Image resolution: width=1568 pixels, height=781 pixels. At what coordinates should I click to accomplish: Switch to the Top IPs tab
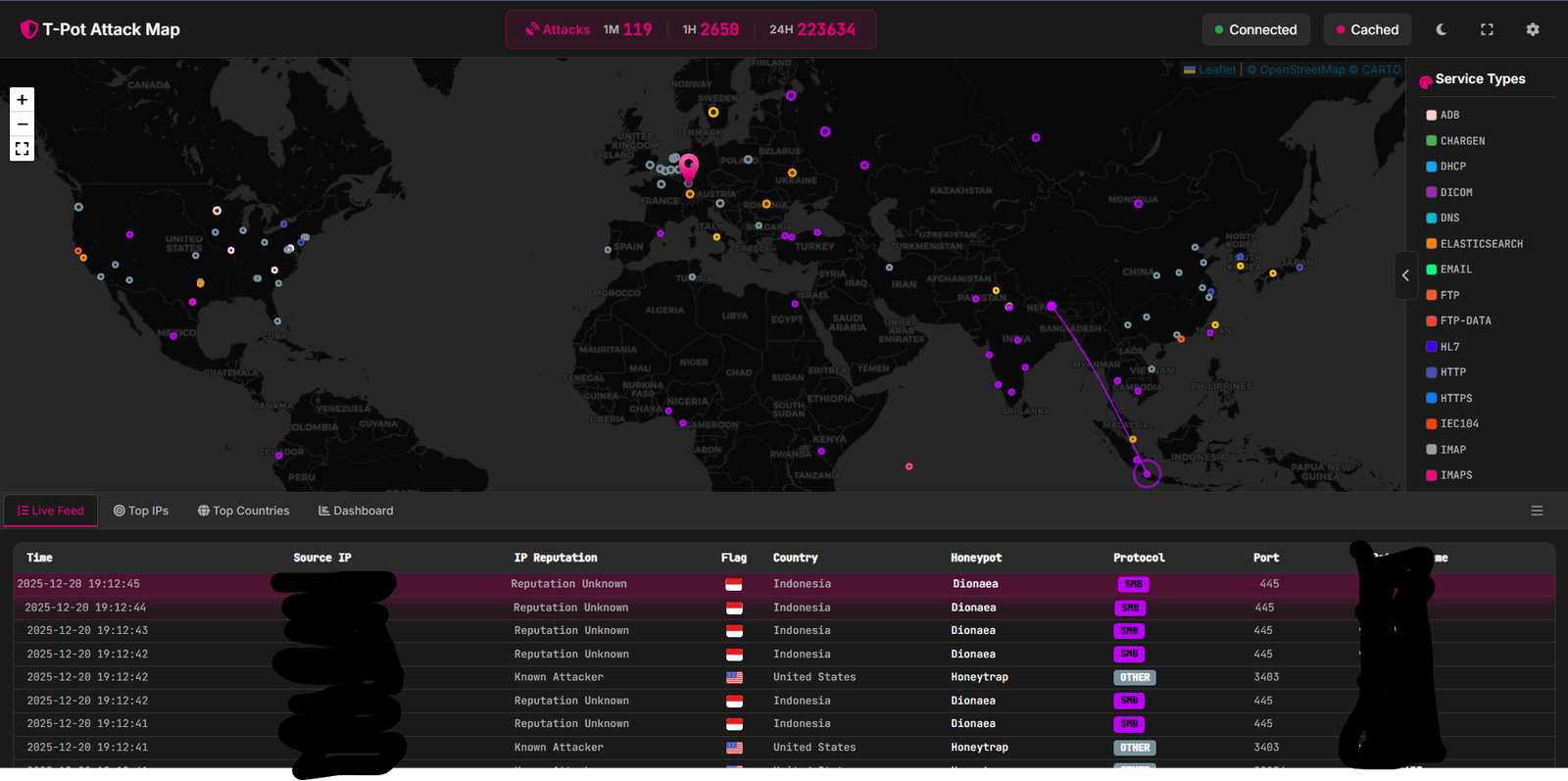(x=141, y=511)
